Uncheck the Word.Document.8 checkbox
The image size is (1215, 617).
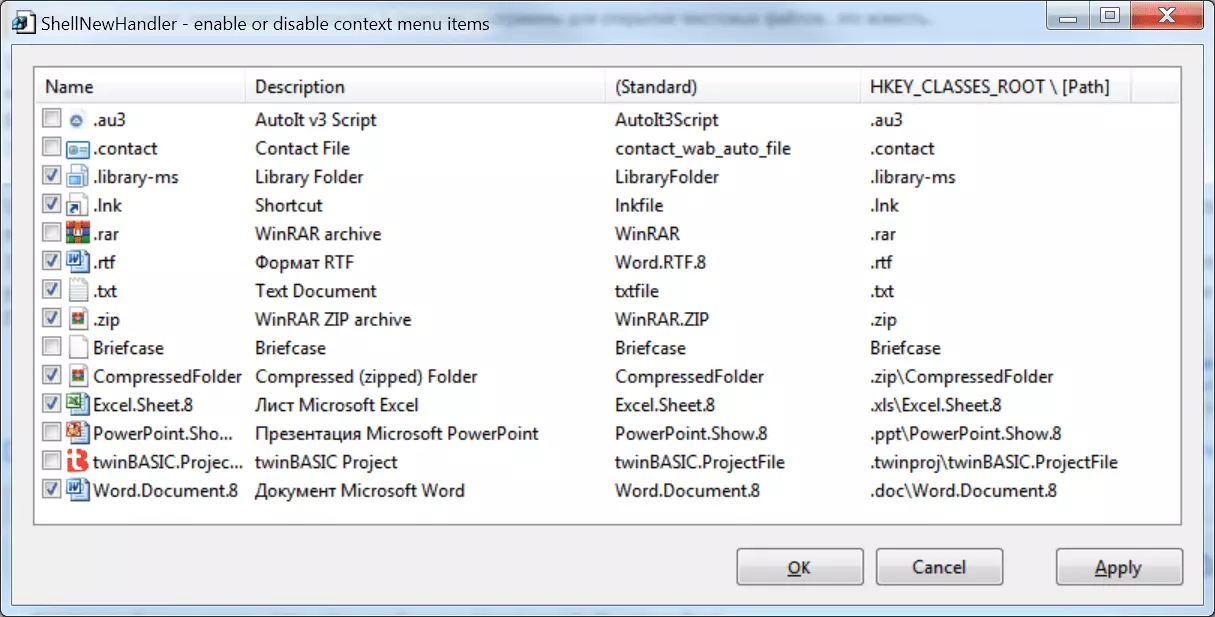tap(52, 491)
